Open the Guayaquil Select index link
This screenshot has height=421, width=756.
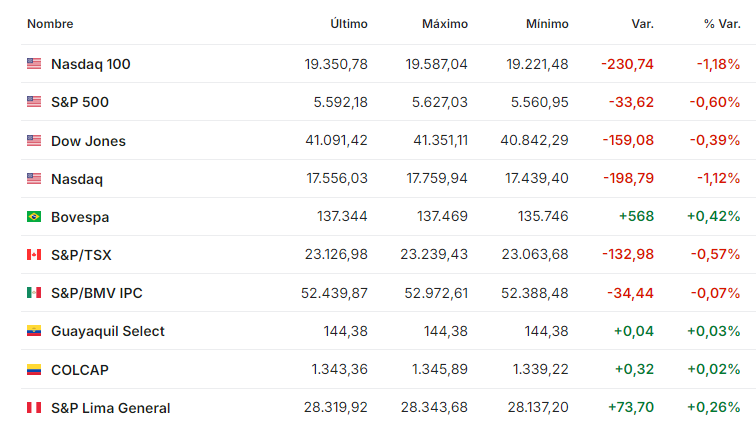point(108,331)
